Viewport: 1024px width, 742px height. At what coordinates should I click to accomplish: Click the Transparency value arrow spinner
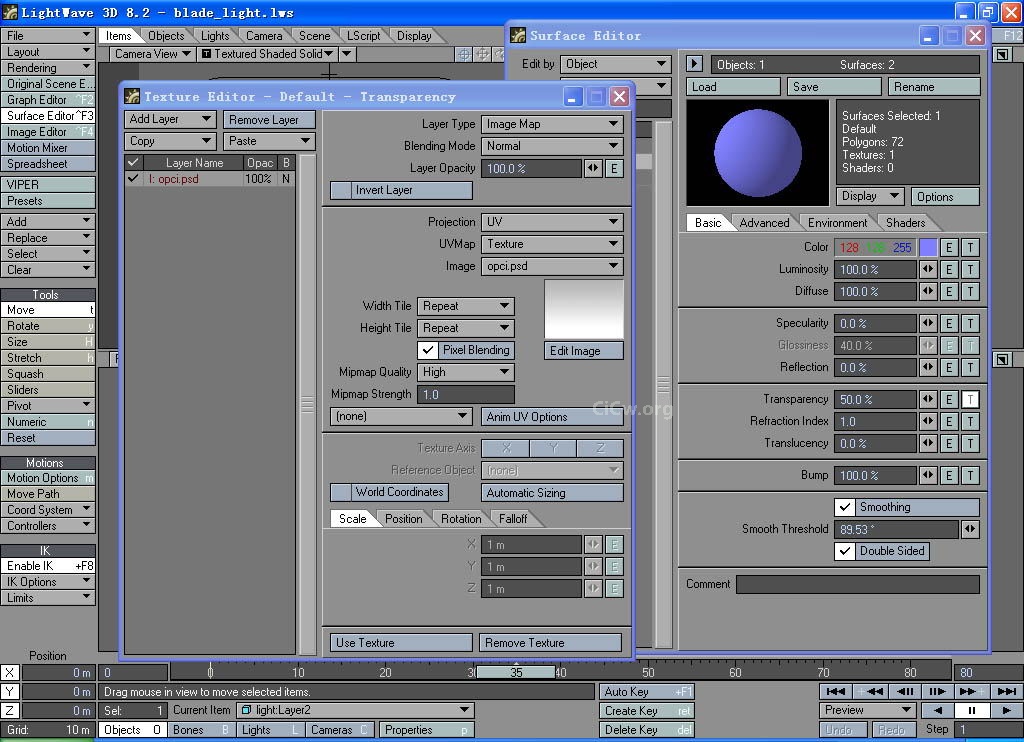pyautogui.click(x=928, y=400)
